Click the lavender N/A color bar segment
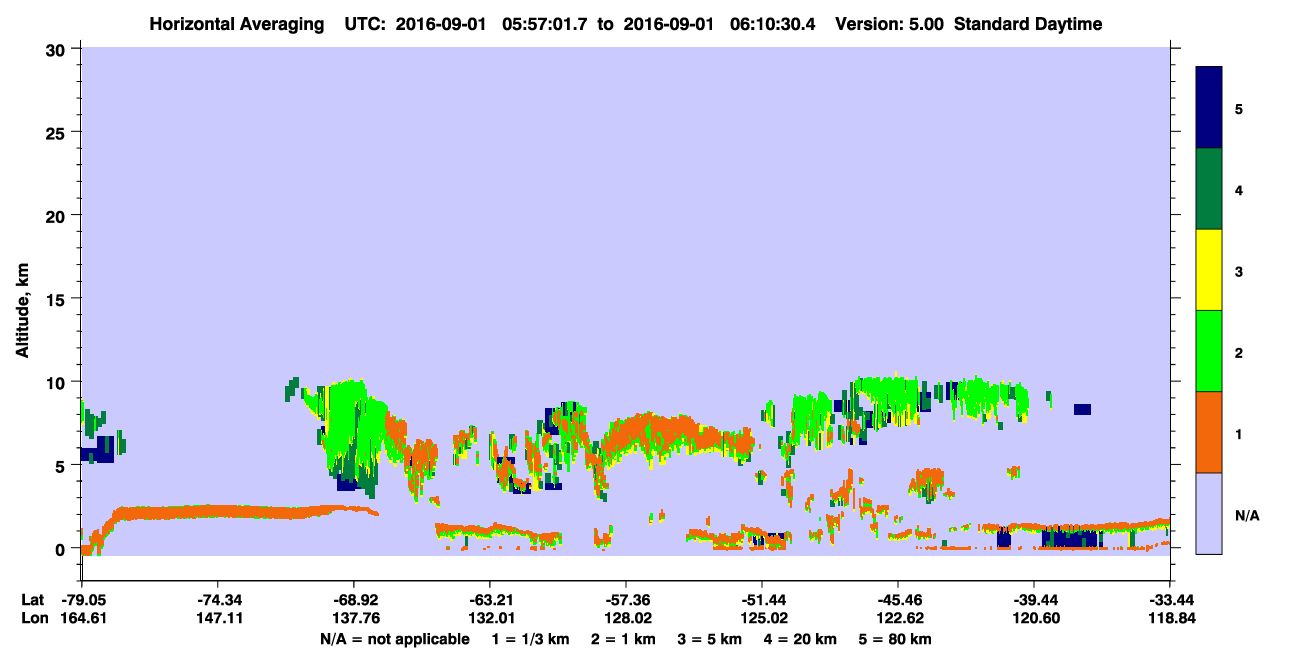This screenshot has height=667, width=1300. point(1209,513)
